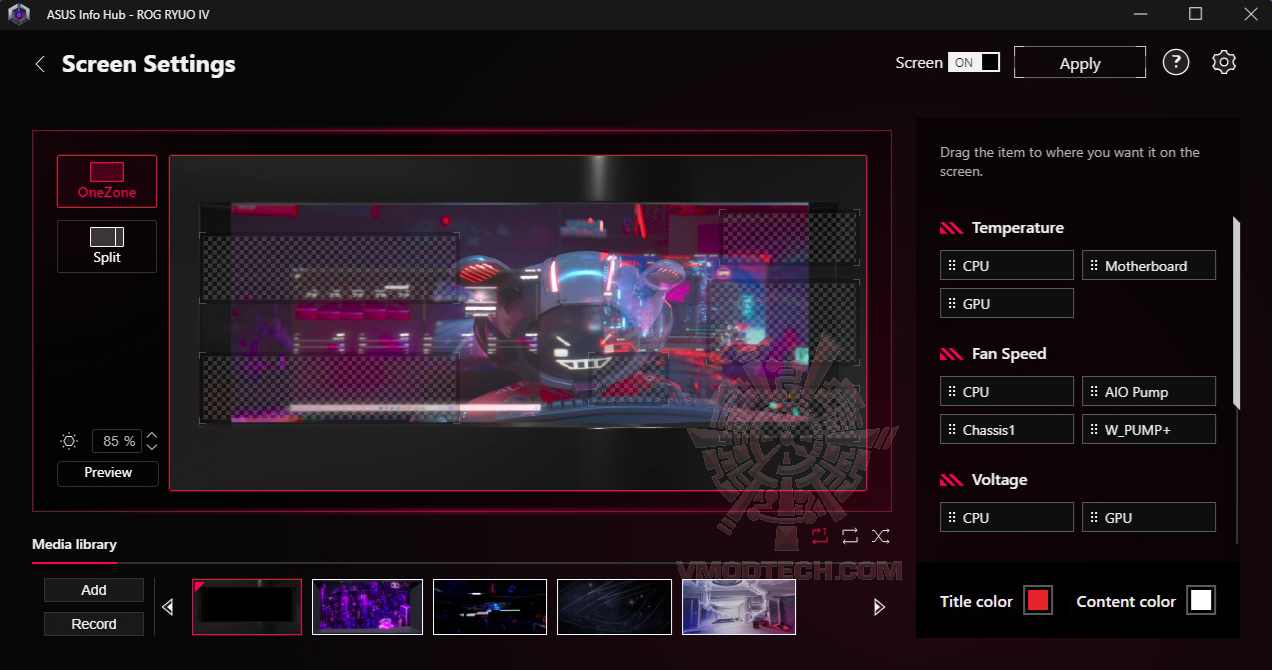
Task: Click the item panel vertical scrollbar
Action: (1236, 312)
